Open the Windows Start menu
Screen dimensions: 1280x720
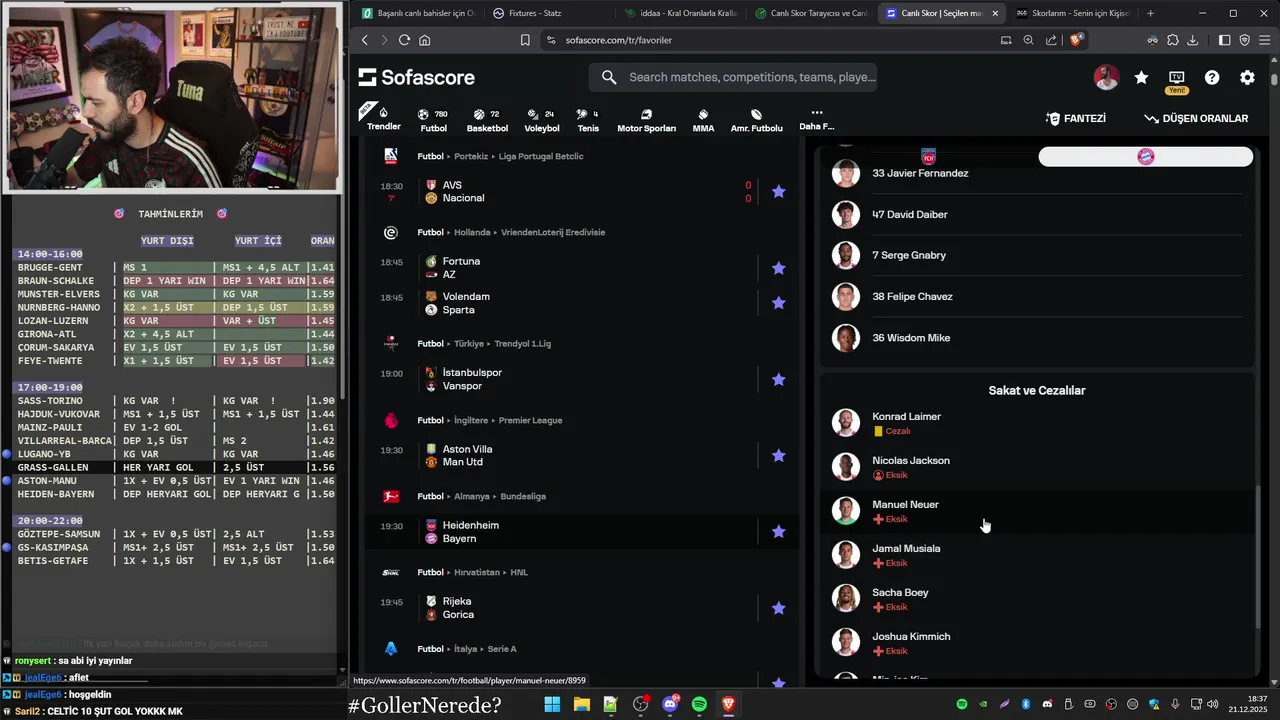(552, 705)
